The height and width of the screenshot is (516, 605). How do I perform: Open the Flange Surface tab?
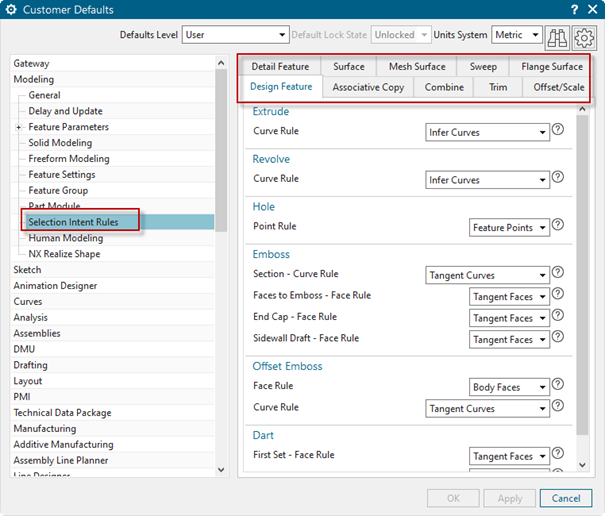point(551,67)
